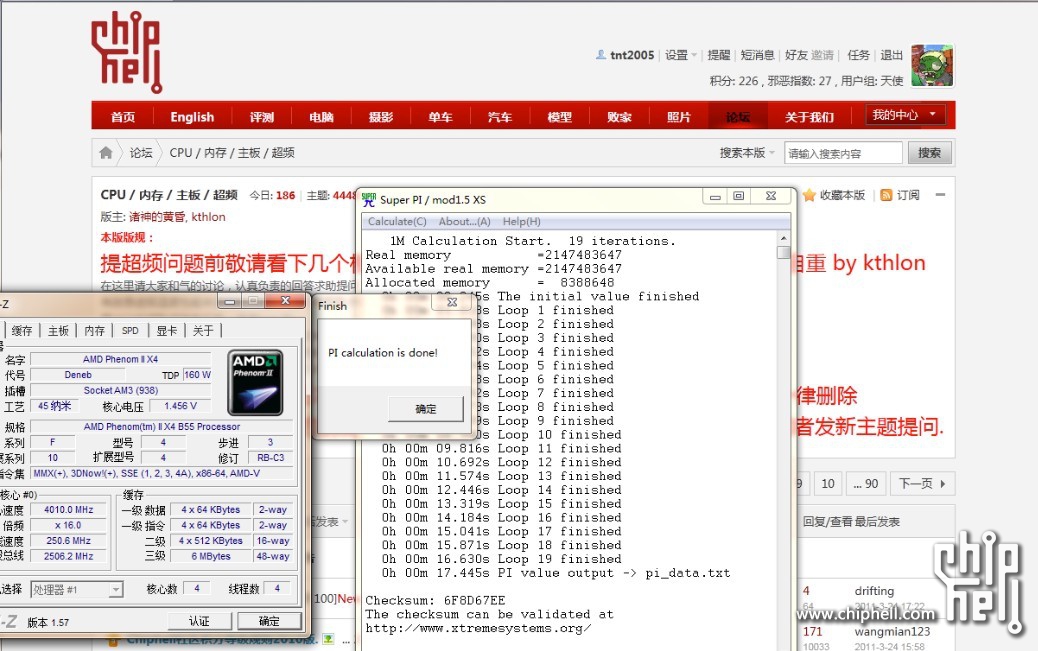This screenshot has width=1038, height=651.
Task: Open the 处理器 #1 selector in CPU-Z
Action: 77,589
